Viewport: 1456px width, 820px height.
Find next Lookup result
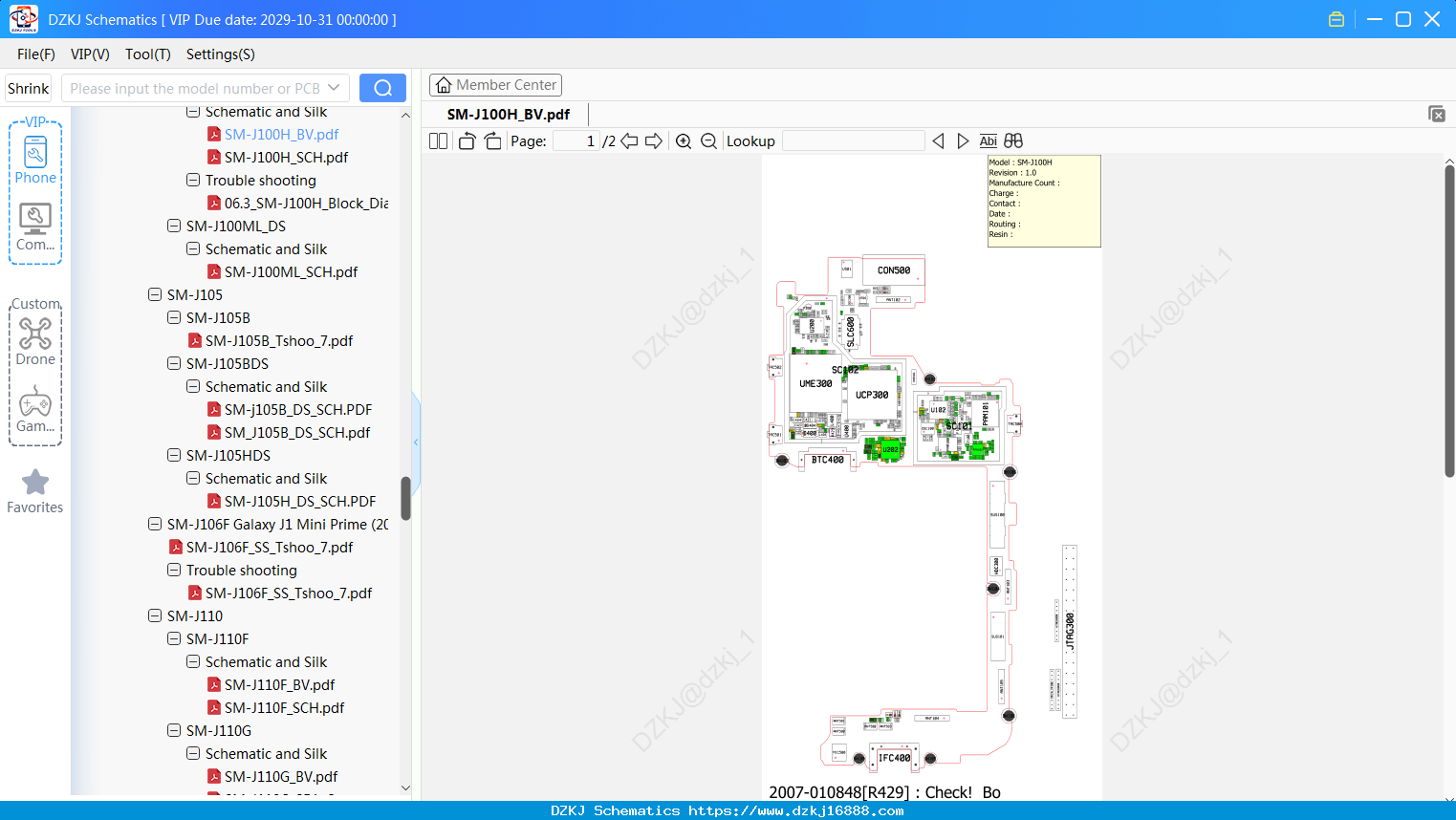[x=963, y=141]
